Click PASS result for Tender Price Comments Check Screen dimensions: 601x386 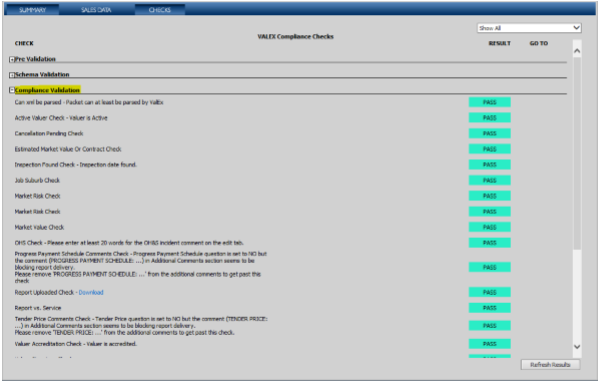[x=489, y=325]
